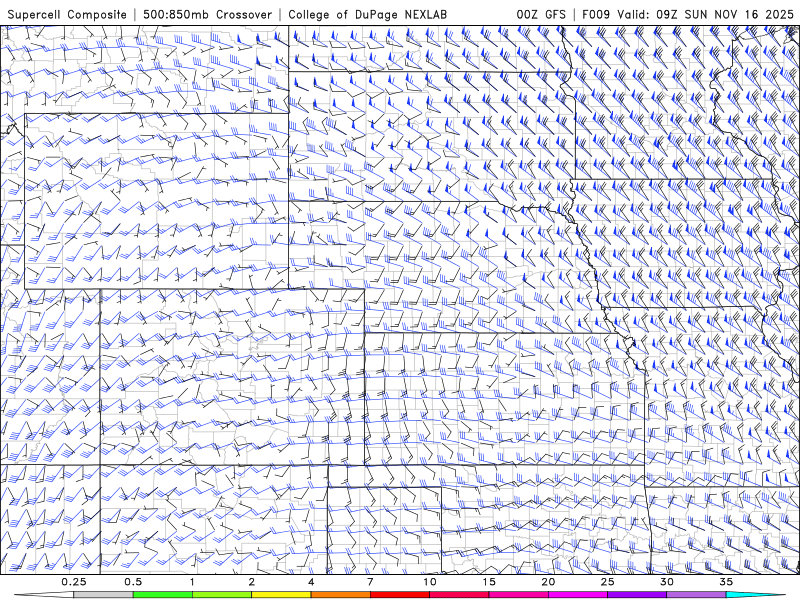Select the magenta 20–25 color bar segment

pyautogui.click(x=578, y=595)
